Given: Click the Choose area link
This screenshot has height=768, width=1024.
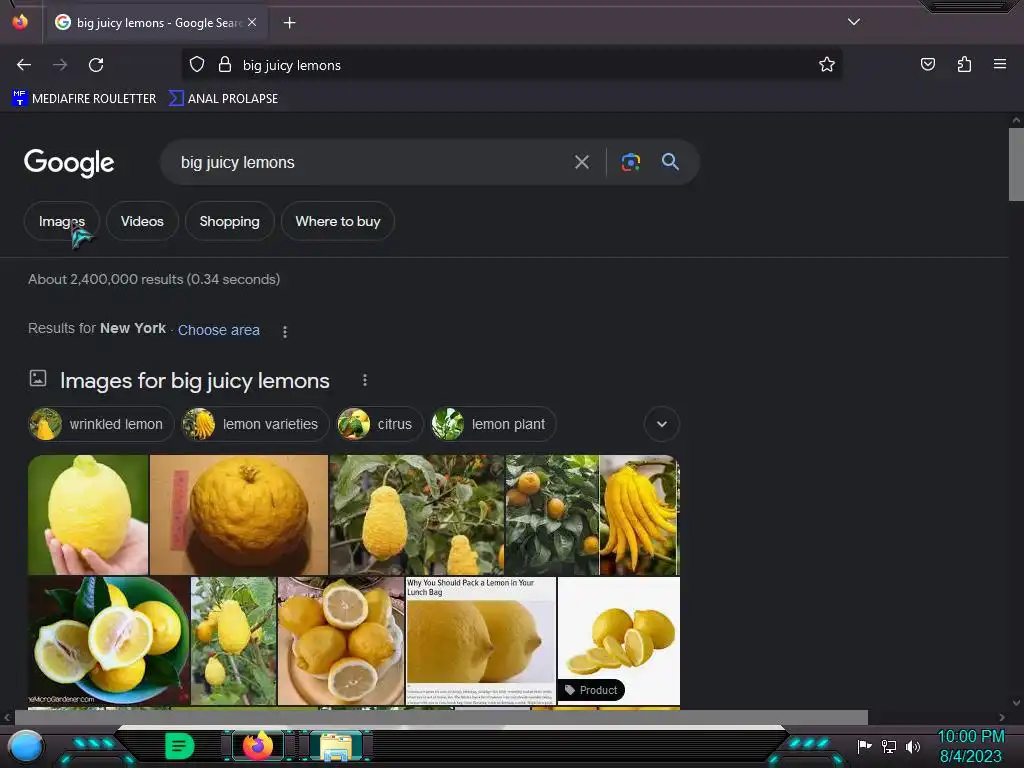Looking at the screenshot, I should (x=219, y=330).
